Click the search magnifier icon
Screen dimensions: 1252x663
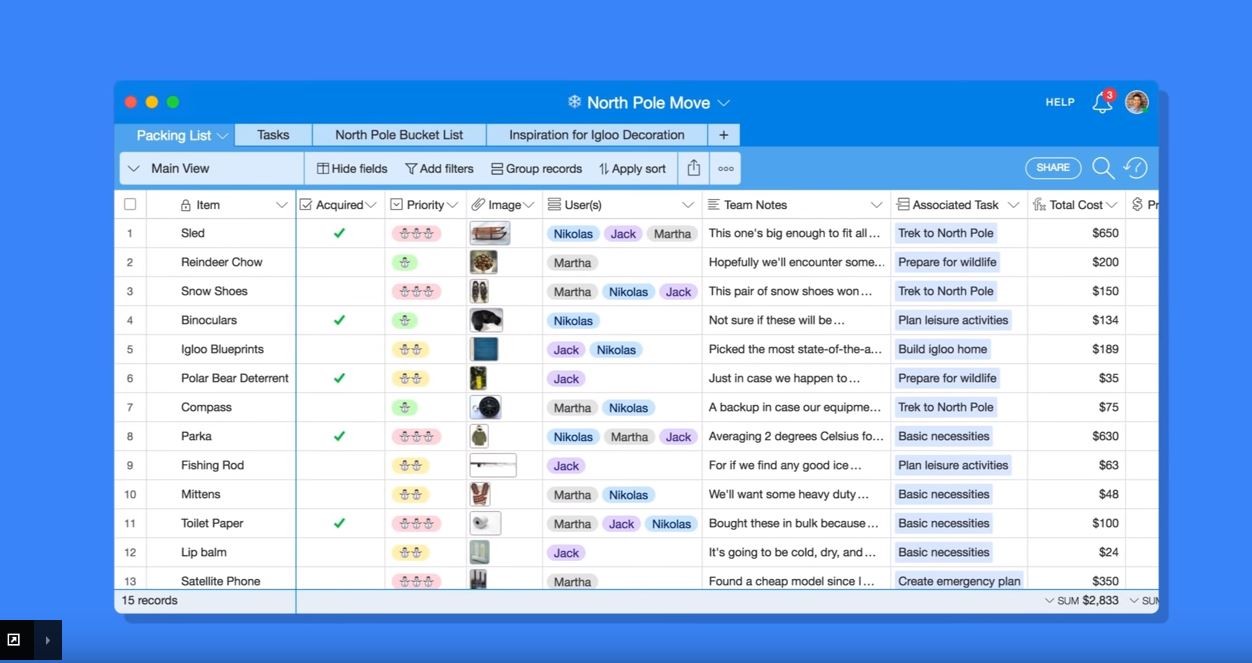coord(1103,168)
